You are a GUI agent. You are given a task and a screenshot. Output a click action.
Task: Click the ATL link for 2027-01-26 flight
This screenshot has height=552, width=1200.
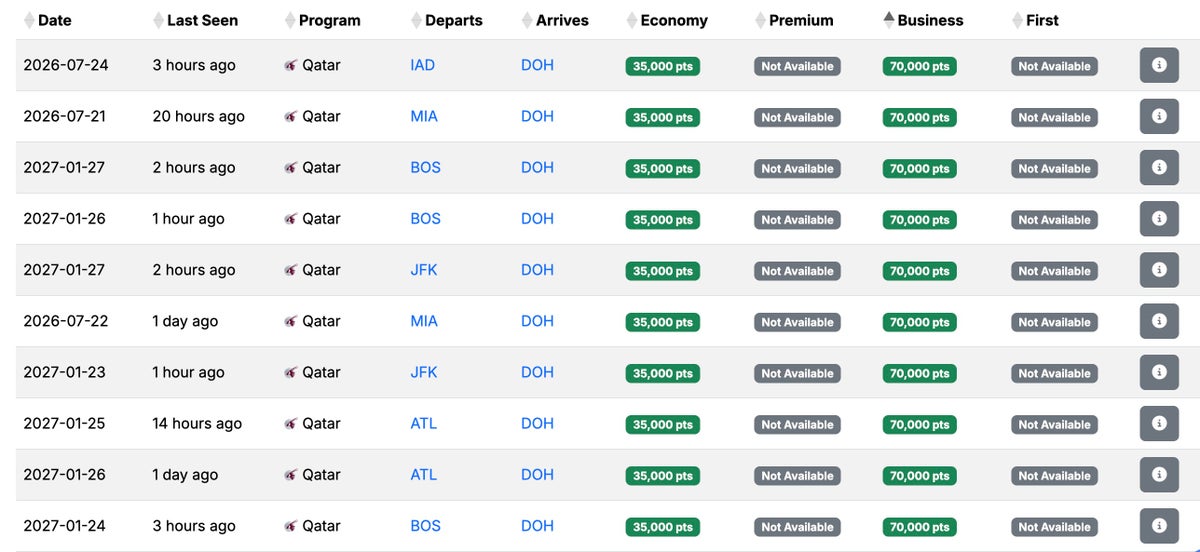[423, 475]
